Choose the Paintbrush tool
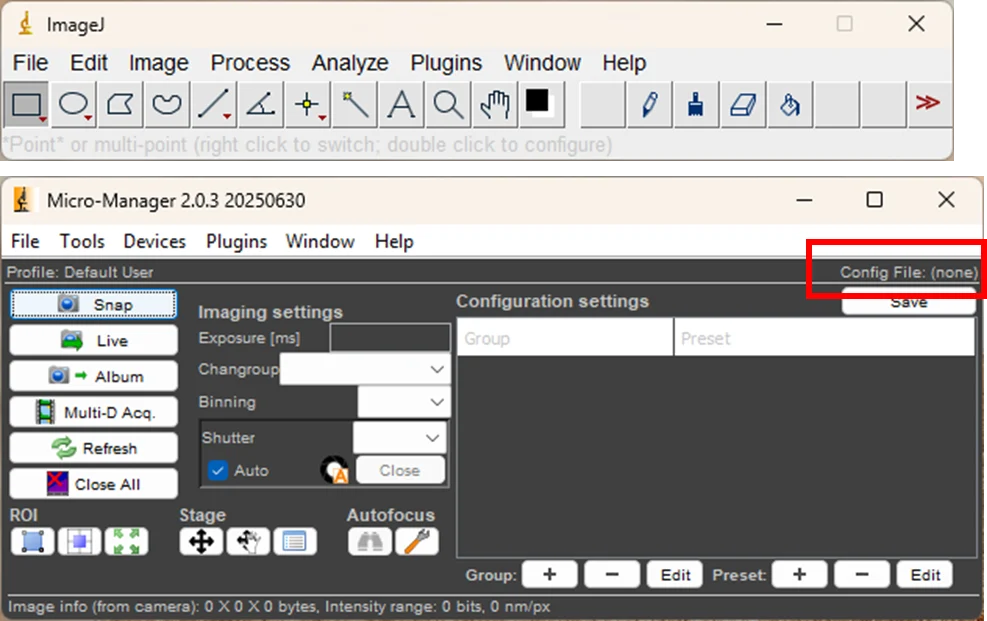 click(x=696, y=104)
